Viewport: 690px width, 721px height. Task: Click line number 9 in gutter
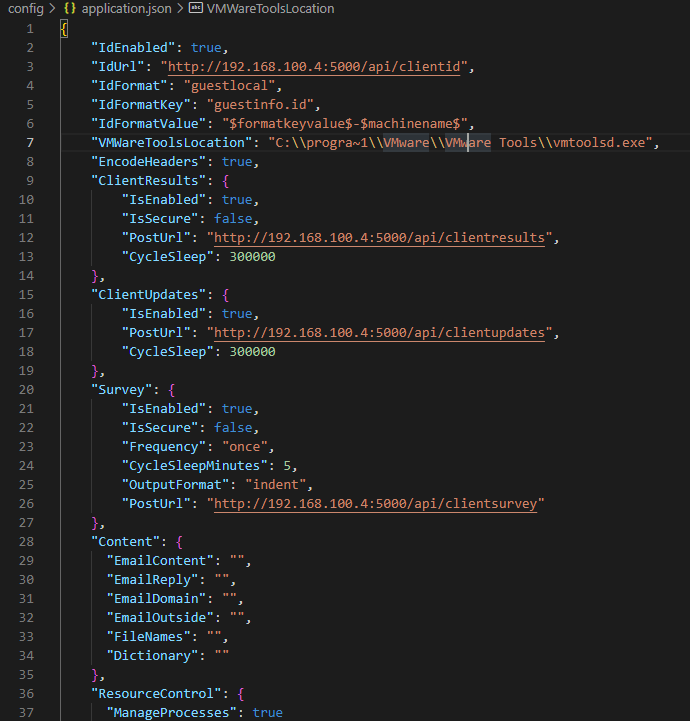point(30,181)
